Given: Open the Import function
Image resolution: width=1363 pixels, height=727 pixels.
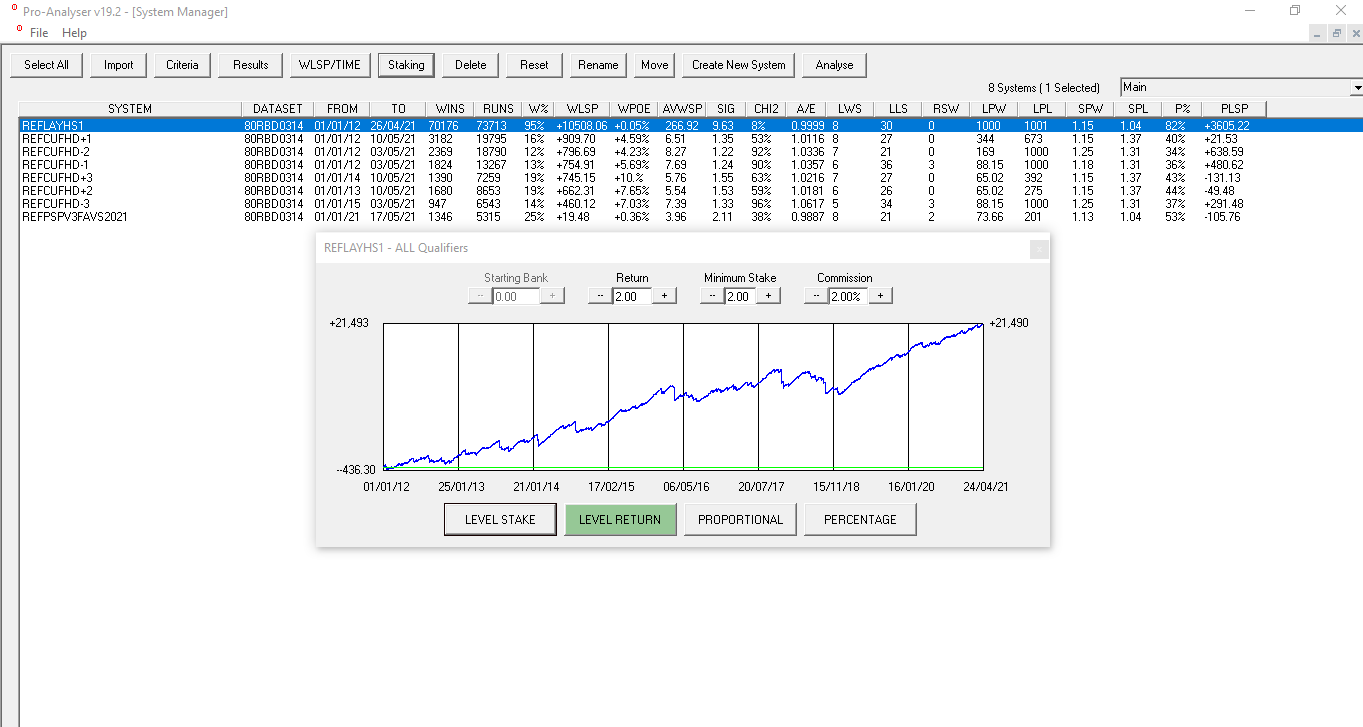Looking at the screenshot, I should (118, 65).
